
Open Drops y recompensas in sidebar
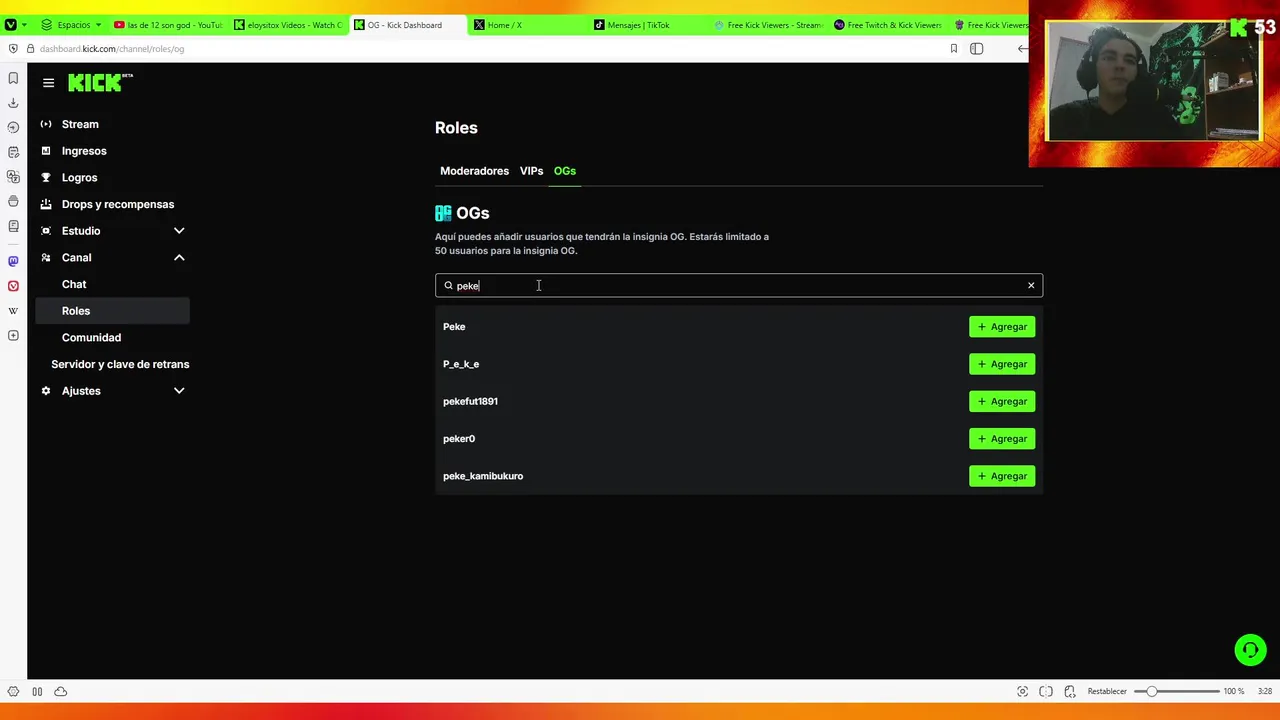coord(118,204)
